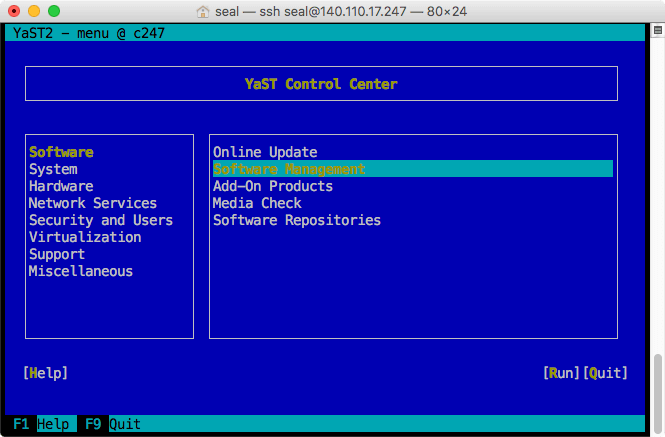Select Add-On Products module
This screenshot has height=437, width=665.
click(272, 186)
